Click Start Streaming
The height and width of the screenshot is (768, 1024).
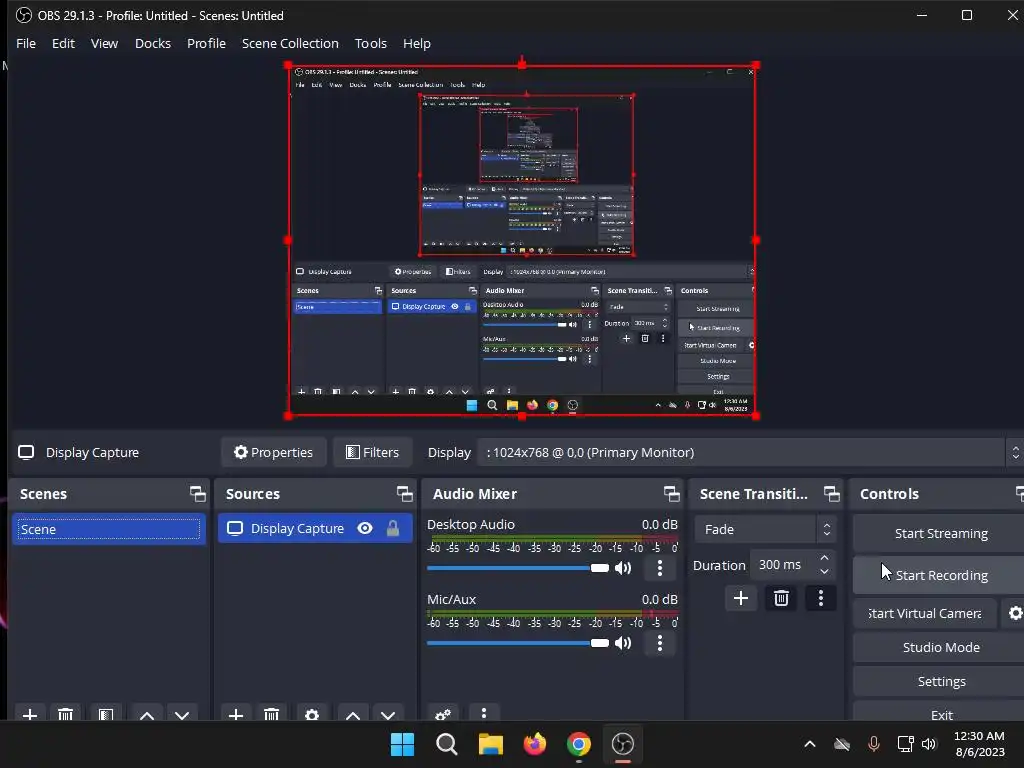click(x=940, y=534)
